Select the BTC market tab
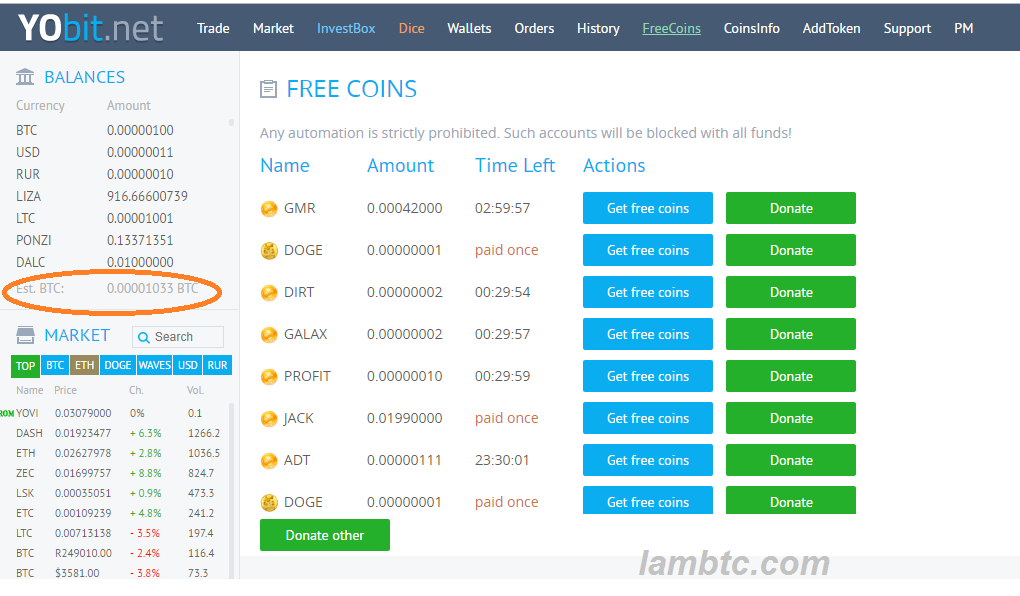Image resolution: width=1020 pixels, height=596 pixels. click(x=55, y=365)
